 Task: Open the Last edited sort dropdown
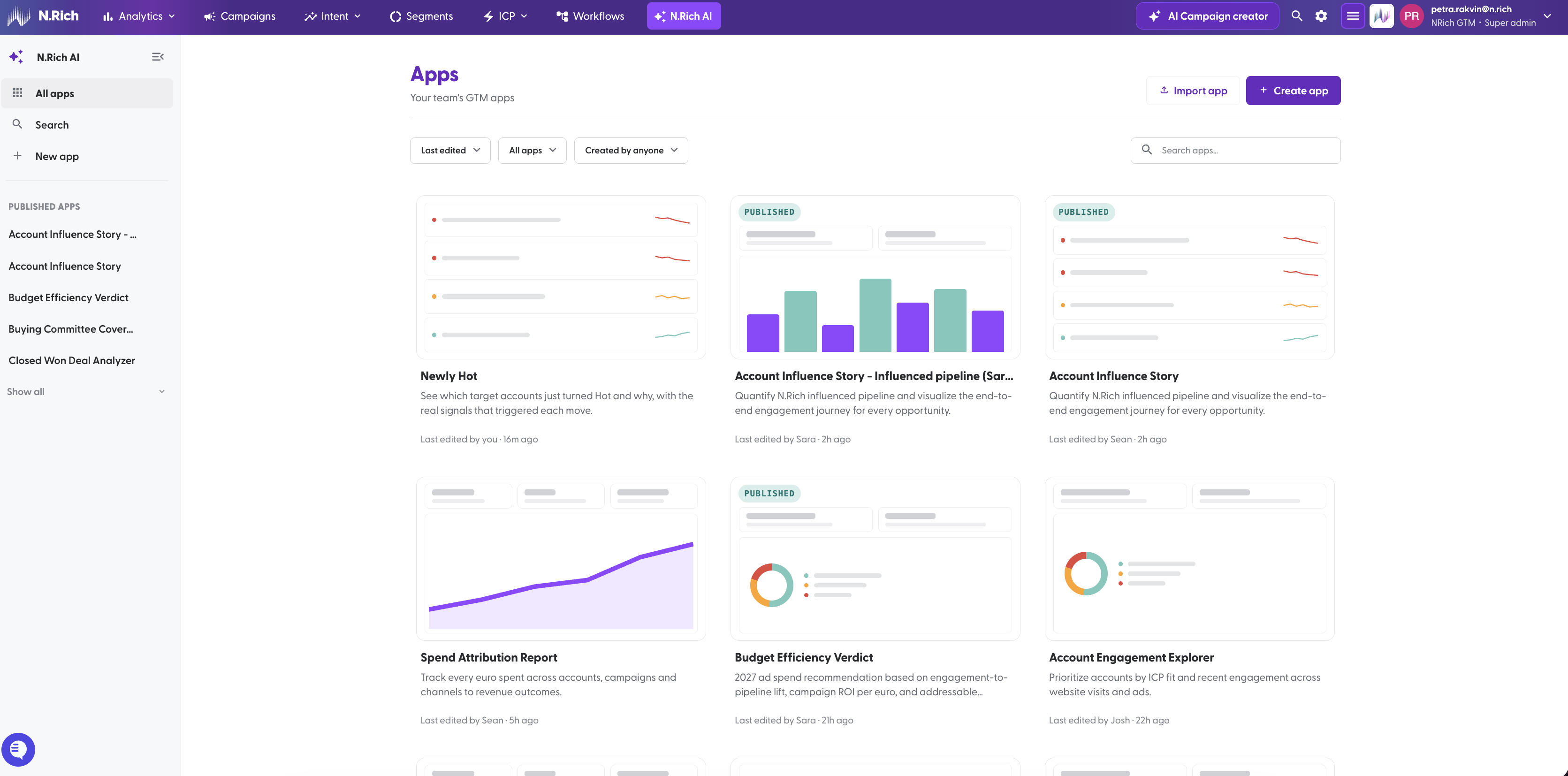pos(450,150)
